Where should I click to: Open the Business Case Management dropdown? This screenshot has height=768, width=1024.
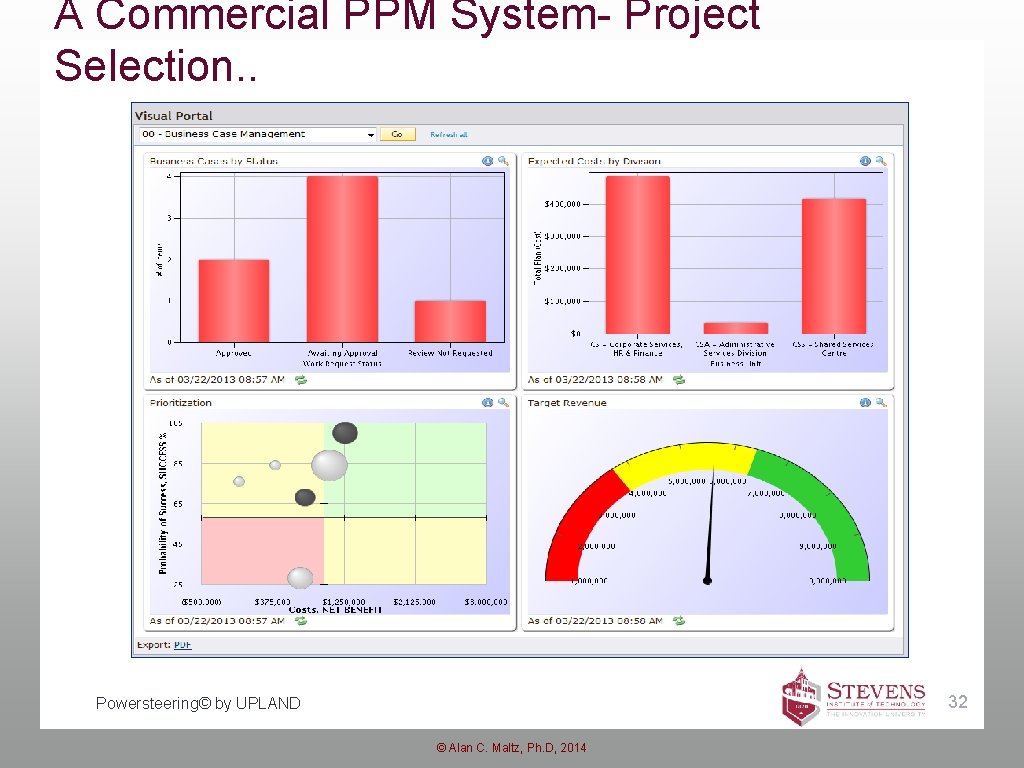(x=257, y=135)
